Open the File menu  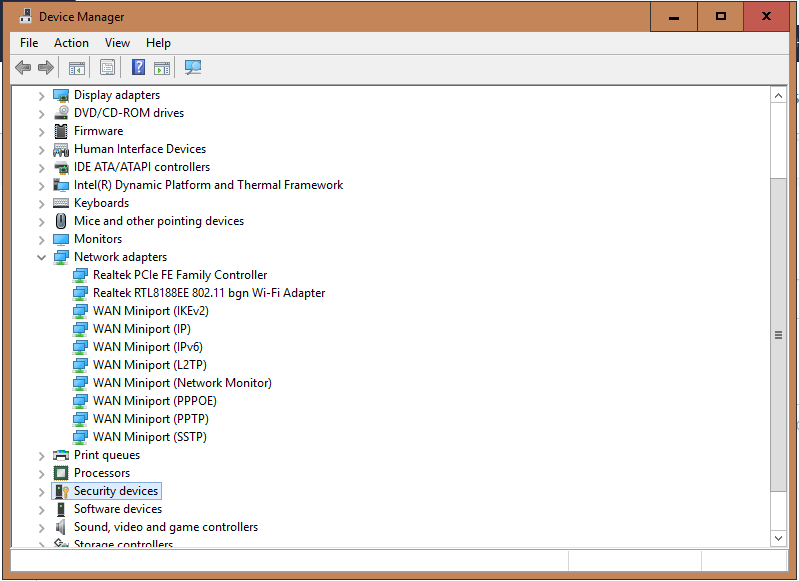(29, 43)
